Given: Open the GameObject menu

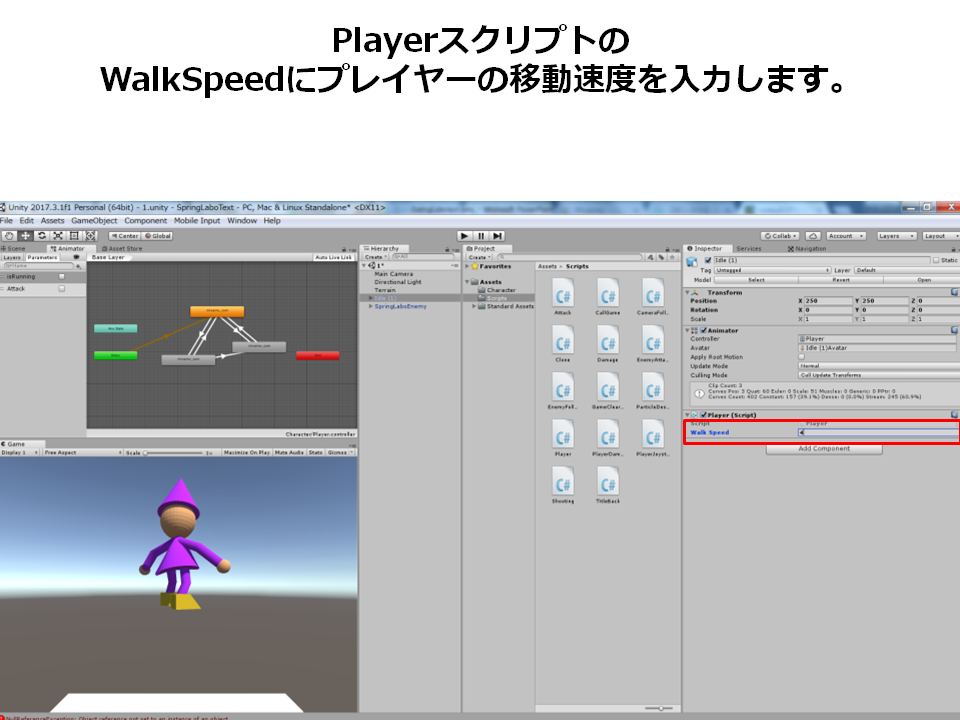Looking at the screenshot, I should pyautogui.click(x=94, y=221).
